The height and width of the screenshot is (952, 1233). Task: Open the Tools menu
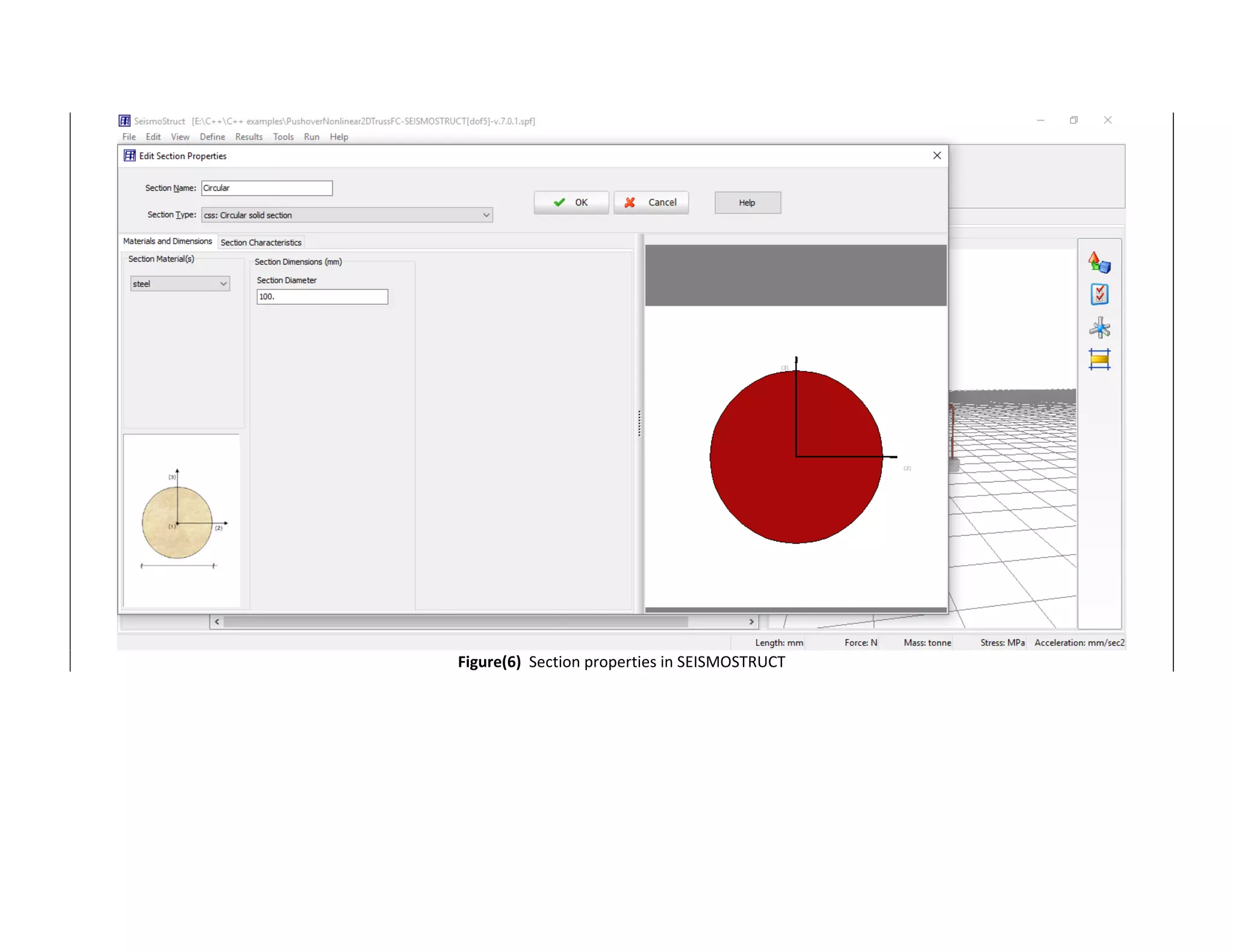coord(283,137)
